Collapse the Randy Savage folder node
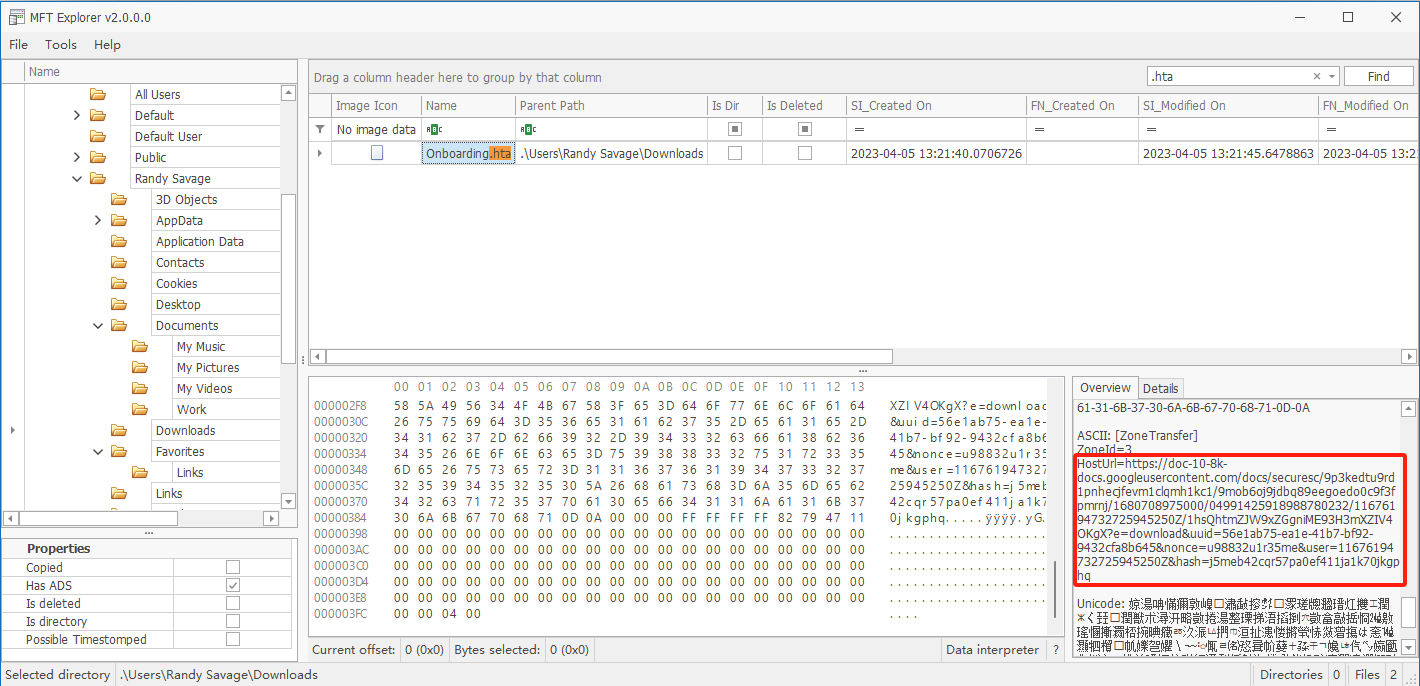 (77, 178)
